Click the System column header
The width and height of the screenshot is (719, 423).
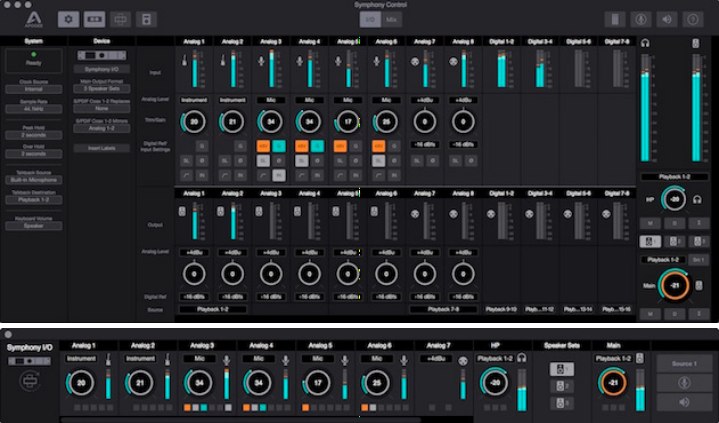click(33, 41)
